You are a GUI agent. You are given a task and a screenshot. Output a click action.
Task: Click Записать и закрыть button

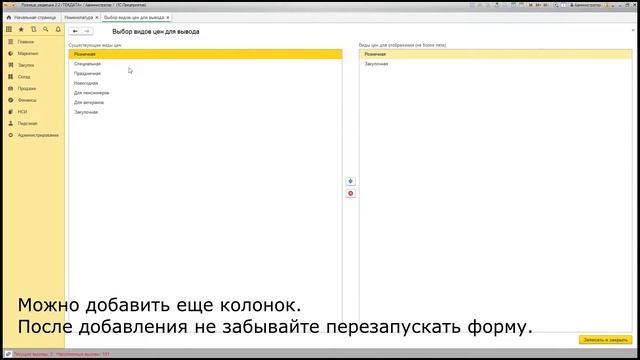[x=605, y=340]
